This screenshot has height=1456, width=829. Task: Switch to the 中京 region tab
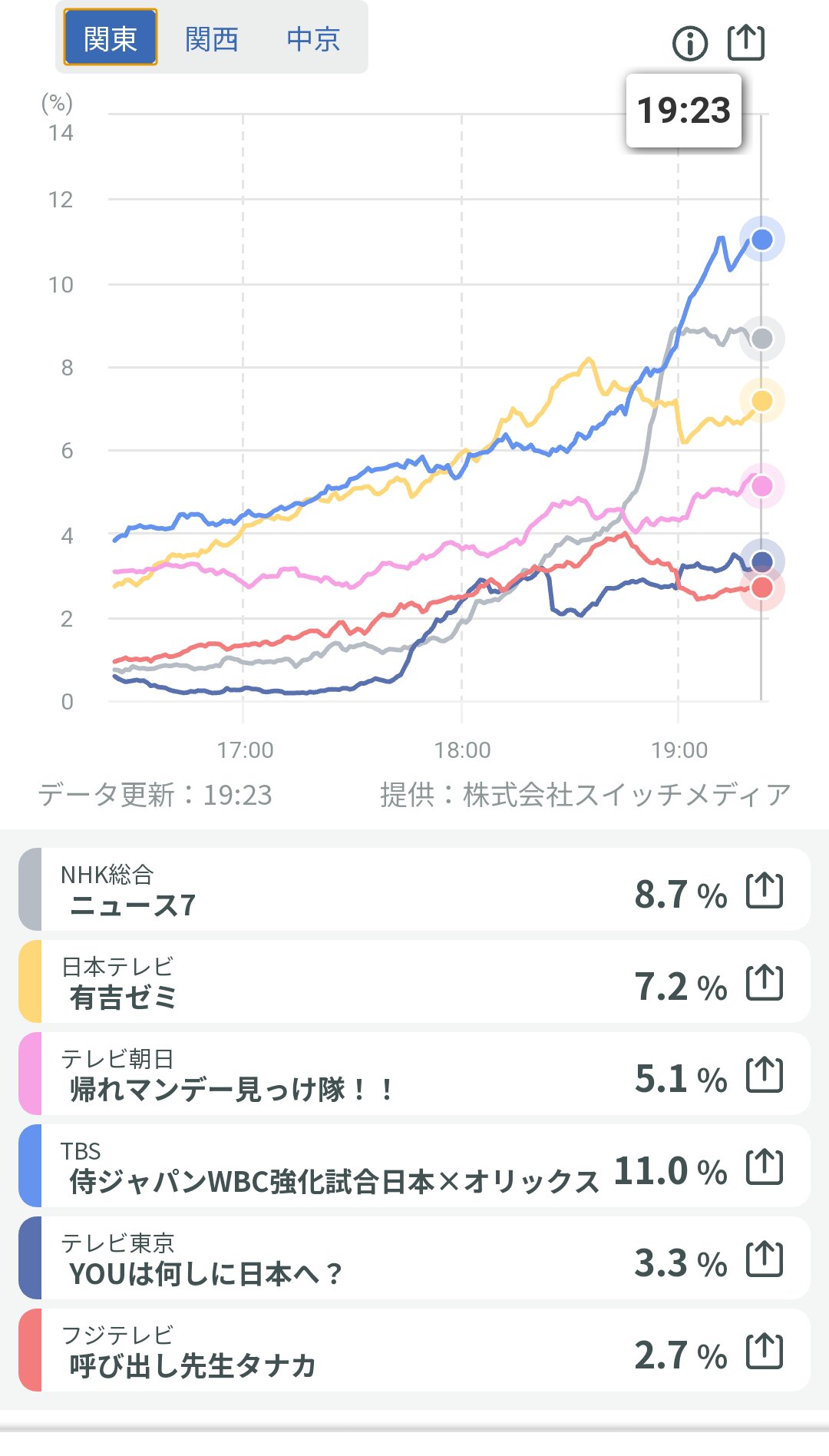click(313, 38)
